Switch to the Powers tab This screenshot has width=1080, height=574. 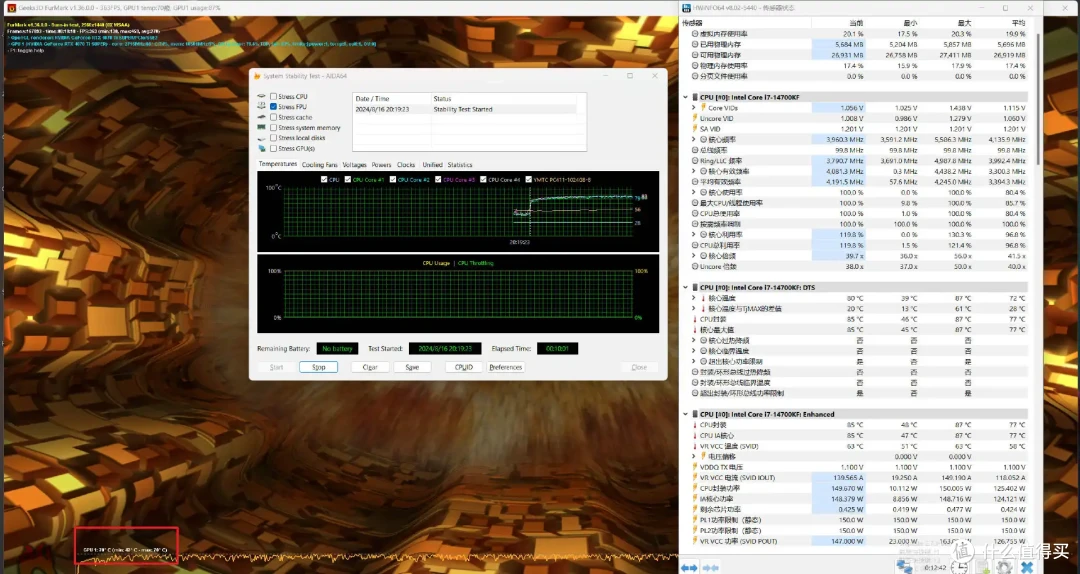(381, 165)
